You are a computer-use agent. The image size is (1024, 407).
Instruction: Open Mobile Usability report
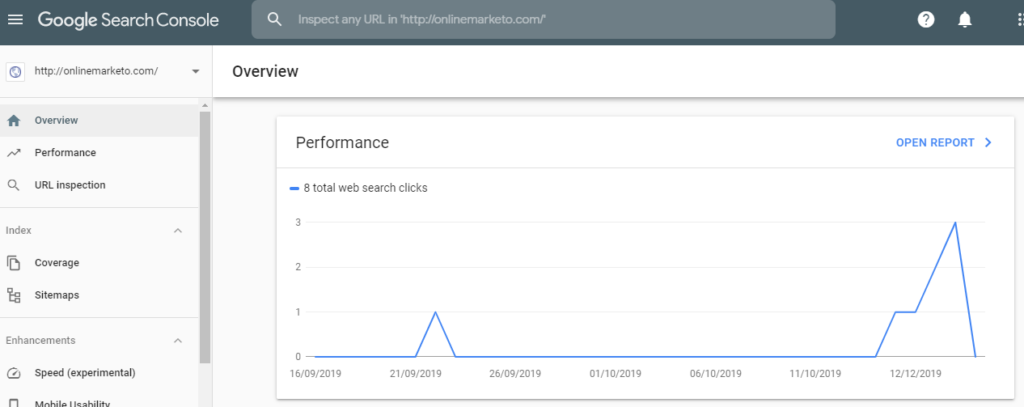(x=72, y=403)
